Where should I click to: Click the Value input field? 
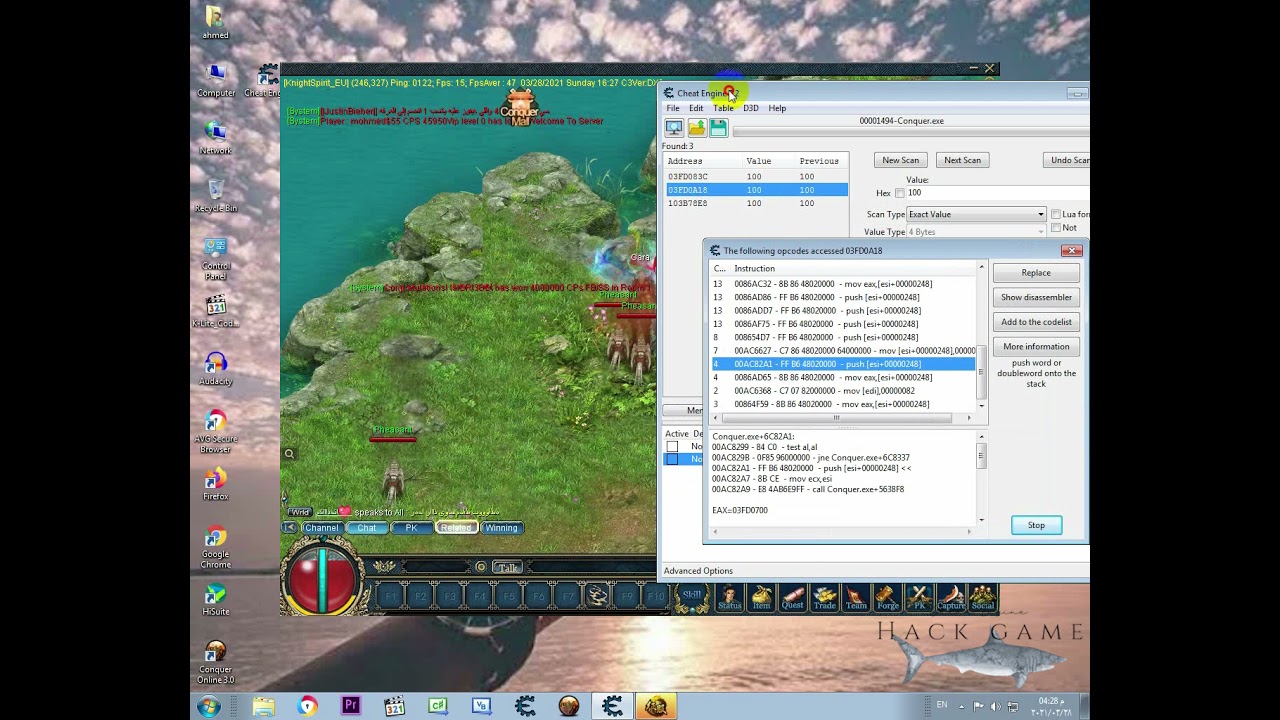point(997,193)
